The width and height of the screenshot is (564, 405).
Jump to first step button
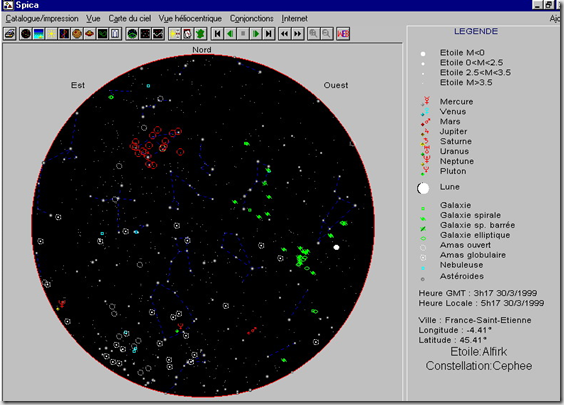click(217, 34)
